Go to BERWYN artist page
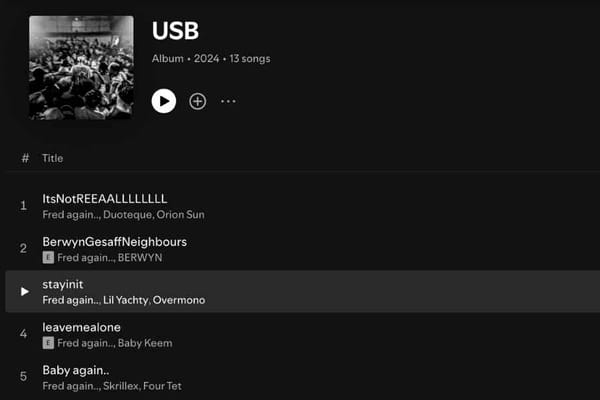 pyautogui.click(x=140, y=257)
